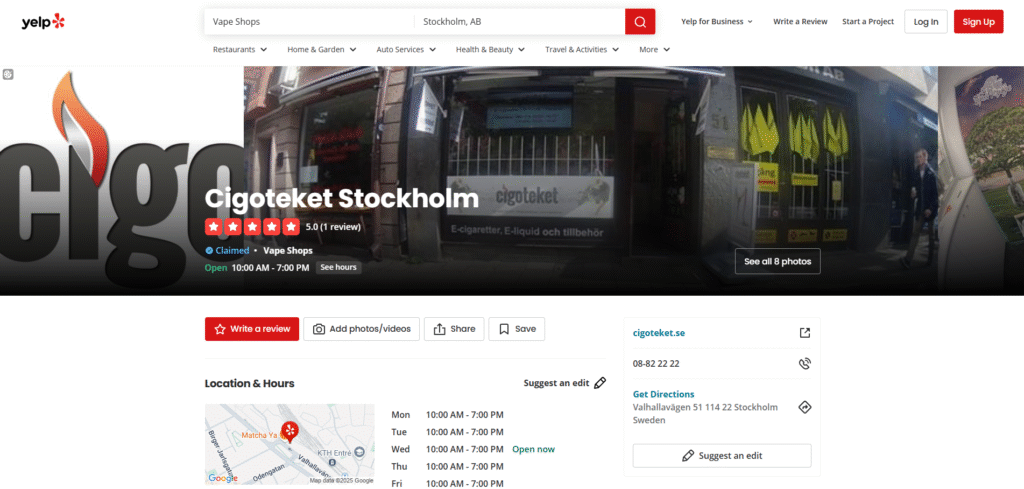Click the Valhallavägen 51 address text
This screenshot has height=489, width=1024.
[x=705, y=414]
